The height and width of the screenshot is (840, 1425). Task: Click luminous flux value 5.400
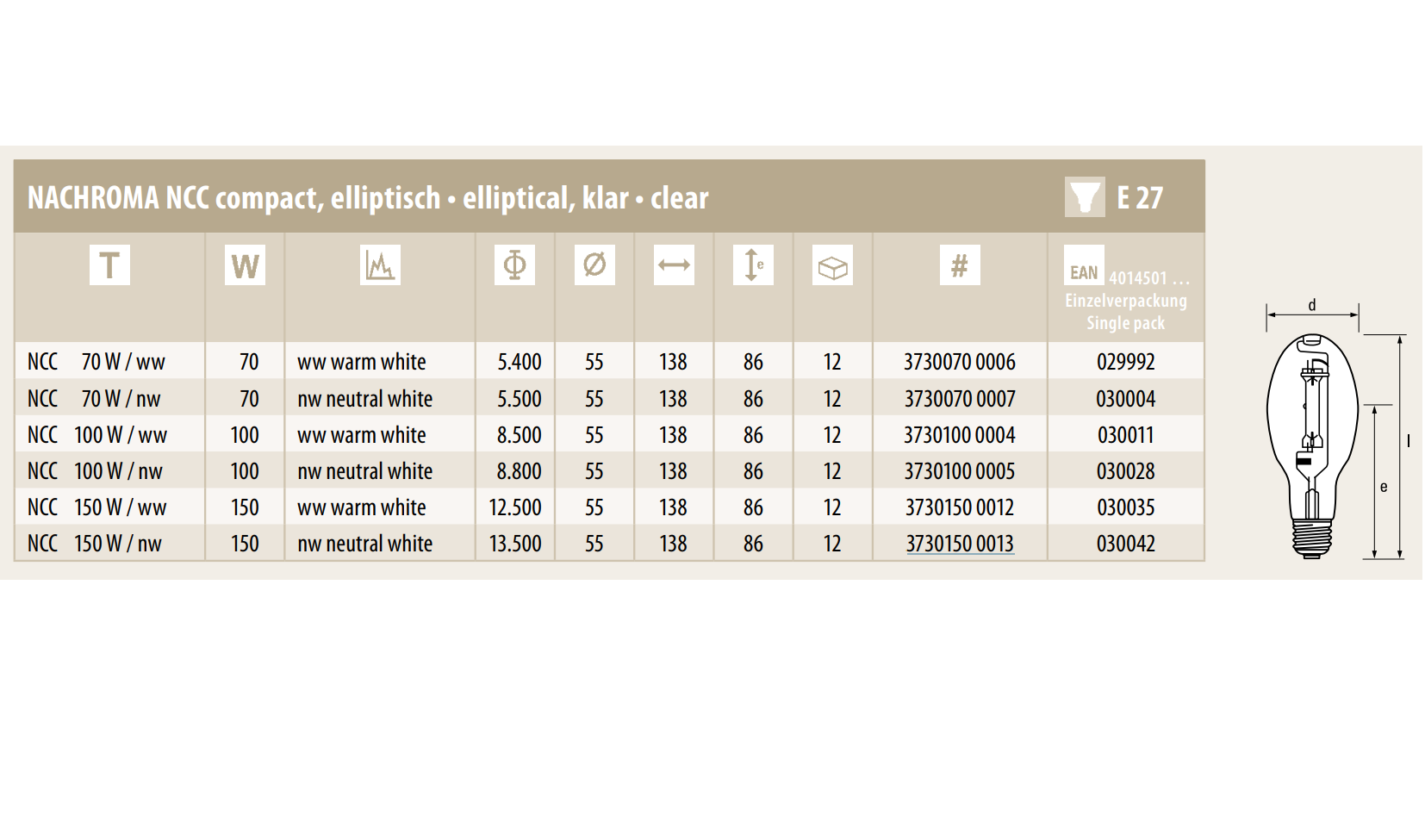click(x=520, y=362)
